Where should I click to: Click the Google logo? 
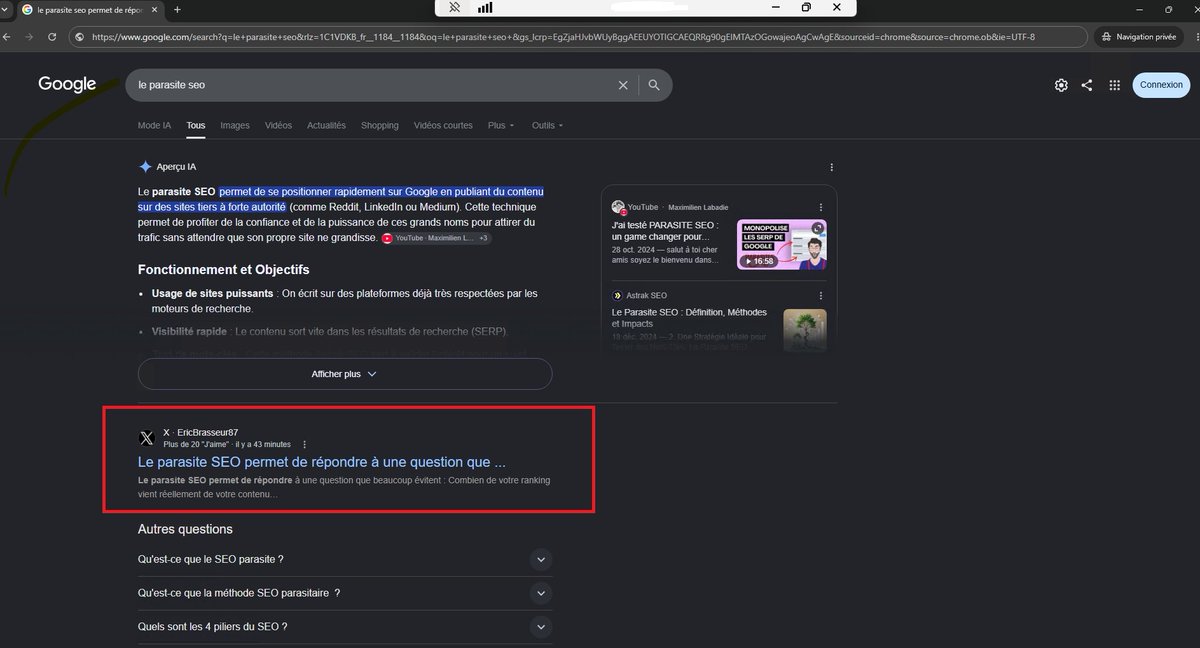(x=67, y=85)
